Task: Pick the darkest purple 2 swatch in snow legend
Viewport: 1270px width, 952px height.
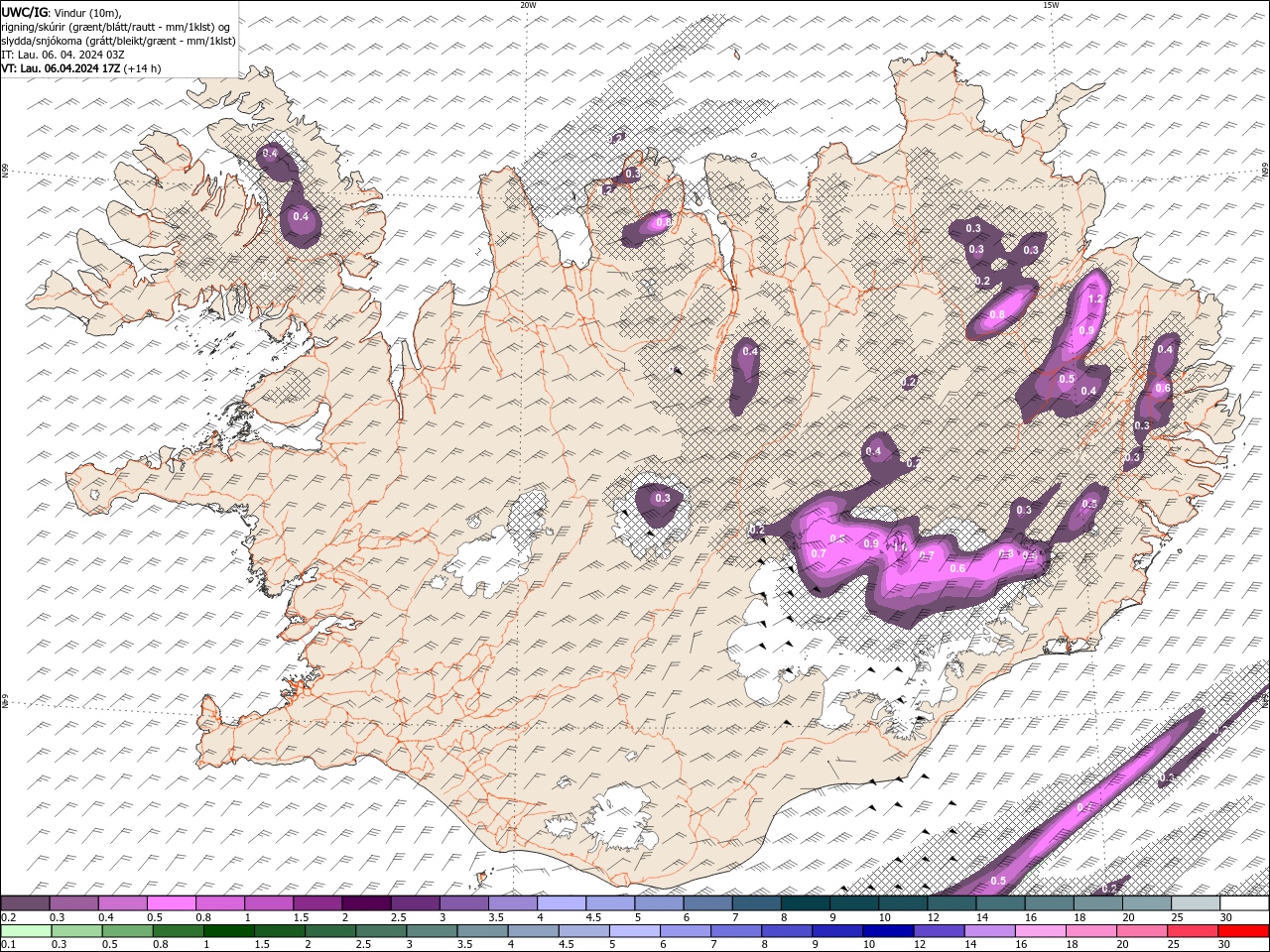Action: 366,903
